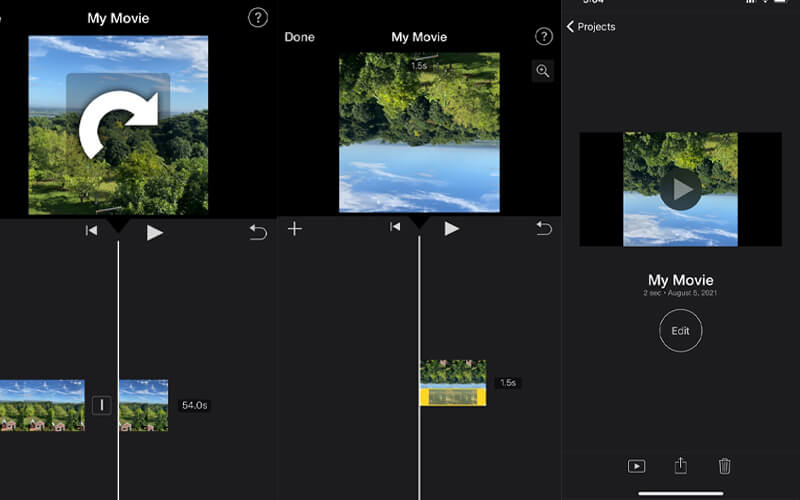Select the yellow-highlighted 1.5s clip

tap(453, 383)
